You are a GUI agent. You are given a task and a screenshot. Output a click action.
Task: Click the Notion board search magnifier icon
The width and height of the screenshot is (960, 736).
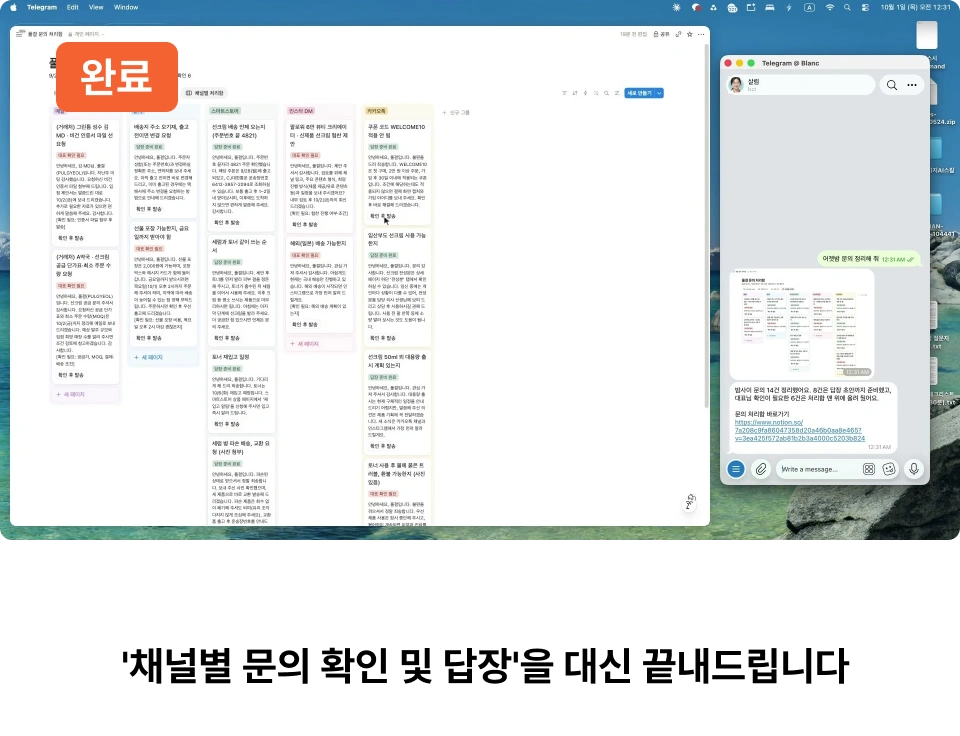point(606,93)
